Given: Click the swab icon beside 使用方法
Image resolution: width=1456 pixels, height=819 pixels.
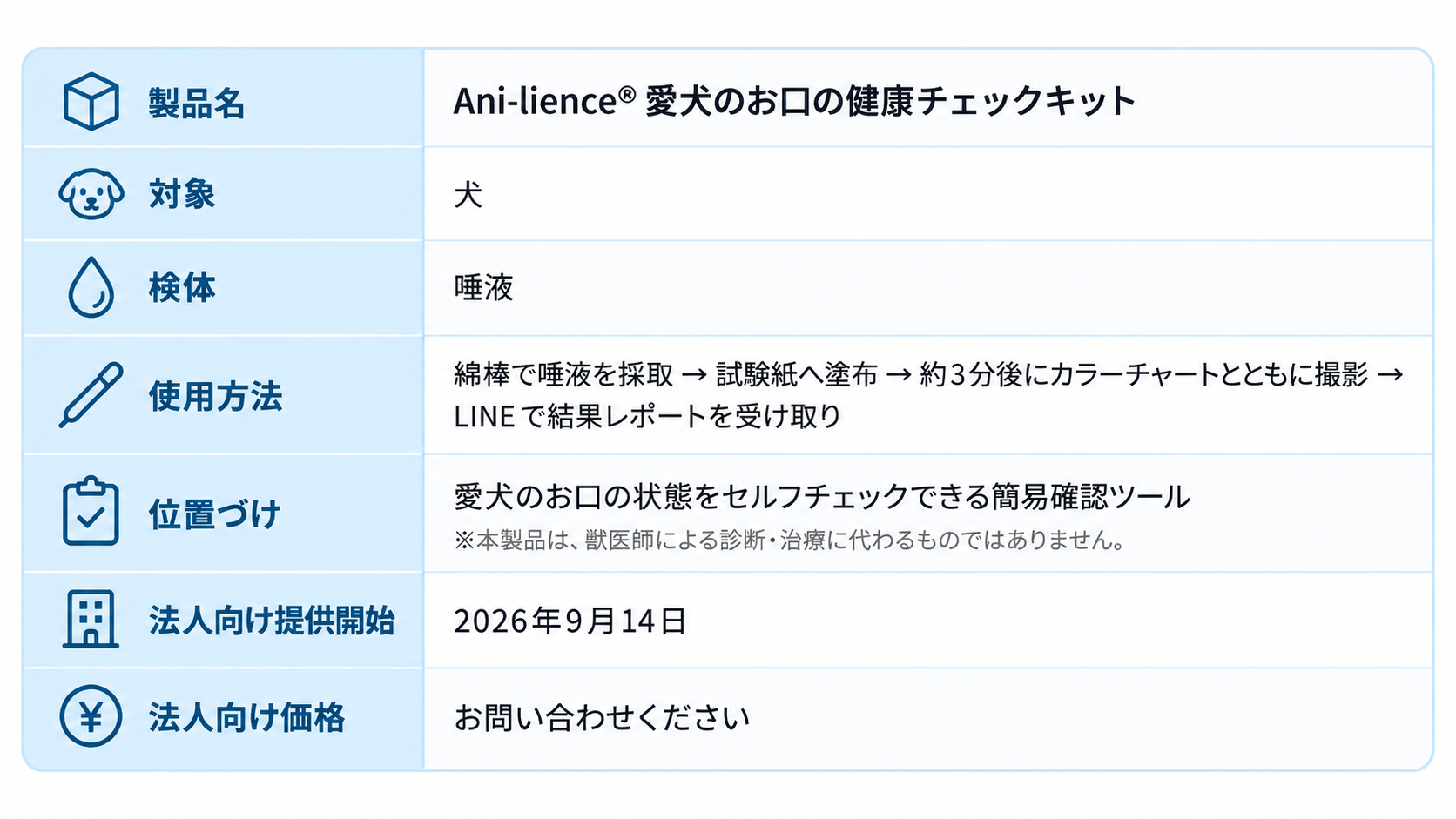Looking at the screenshot, I should pos(91,395).
